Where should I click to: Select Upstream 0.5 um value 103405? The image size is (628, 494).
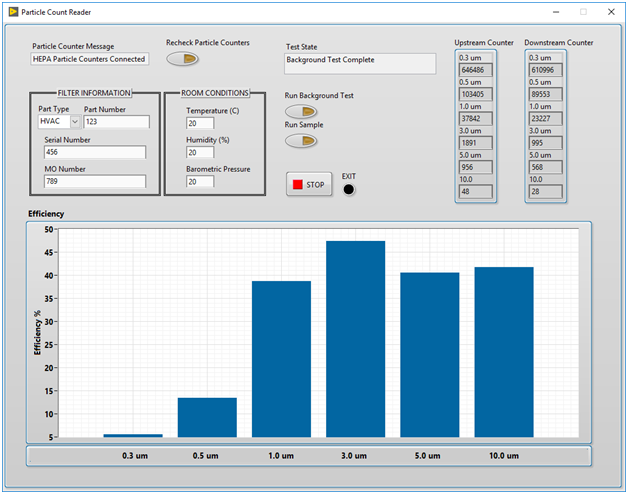click(476, 94)
